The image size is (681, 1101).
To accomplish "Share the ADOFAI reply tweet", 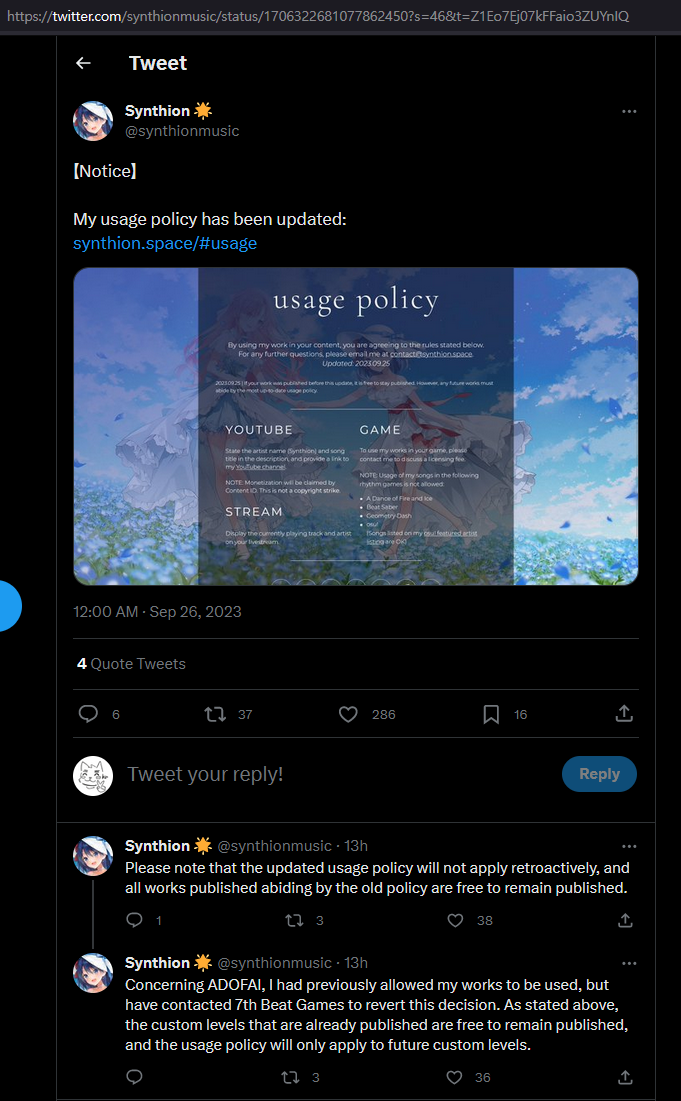I will (x=625, y=1077).
